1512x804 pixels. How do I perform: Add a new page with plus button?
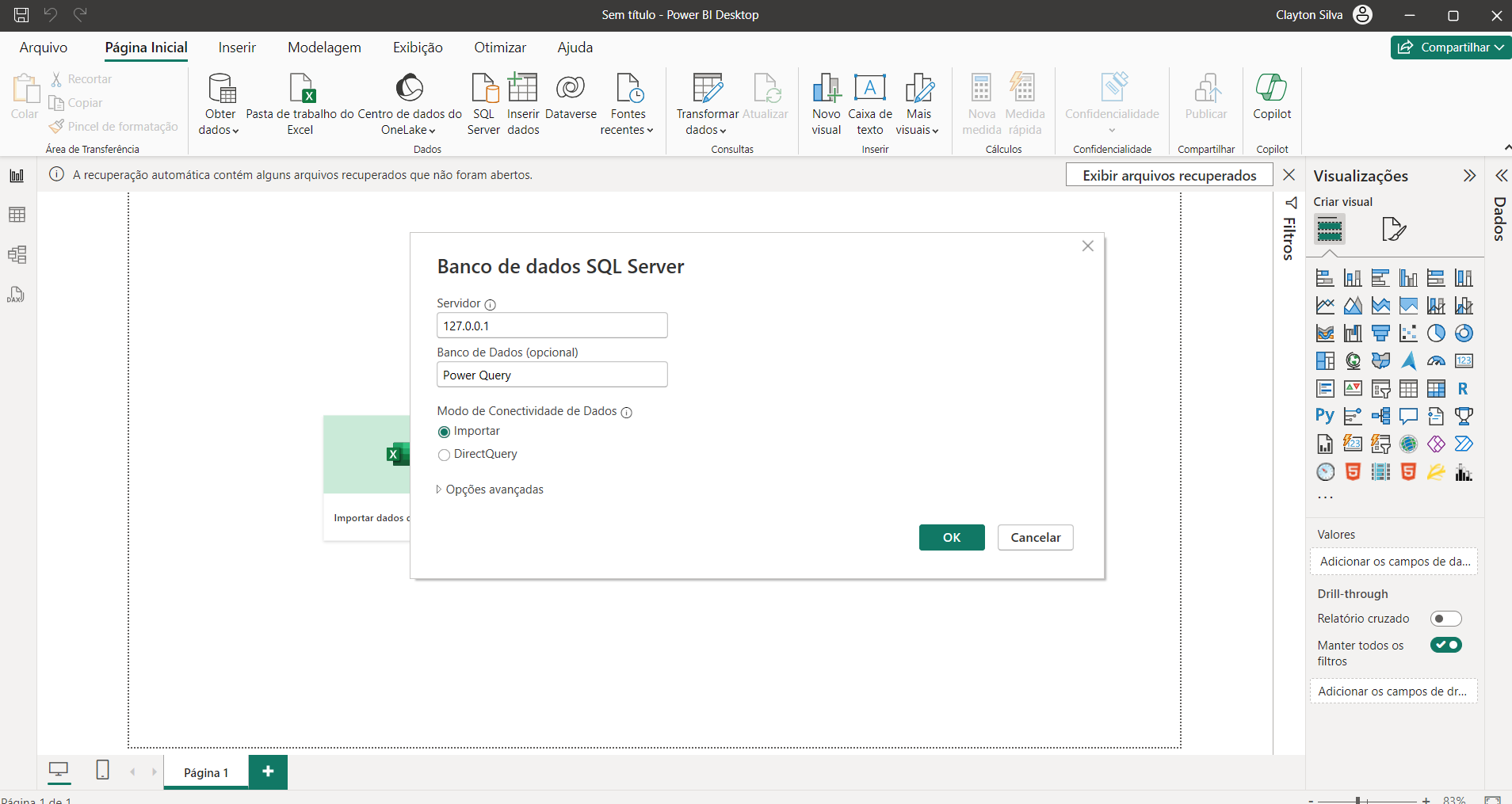268,772
